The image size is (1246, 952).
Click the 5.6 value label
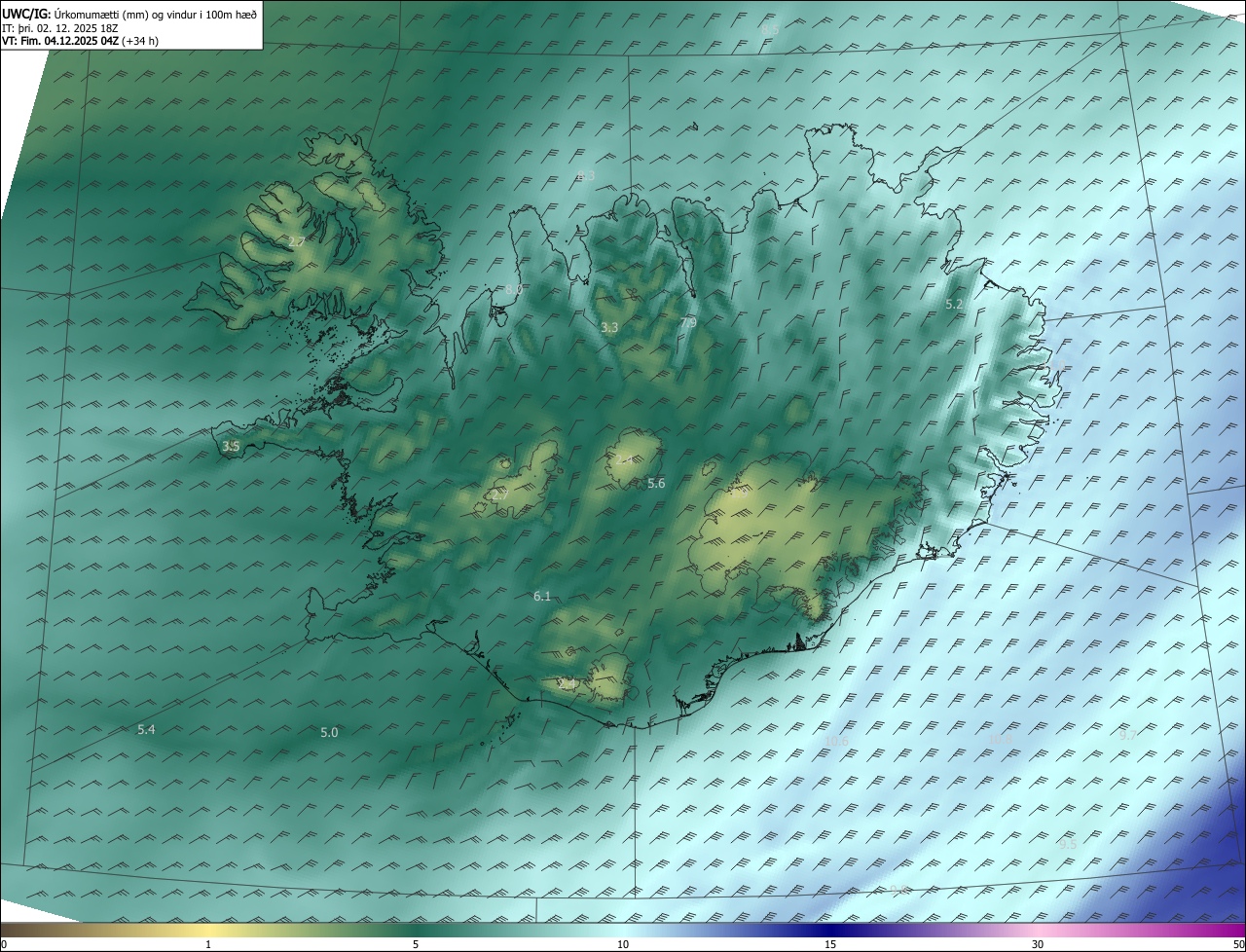pos(656,484)
